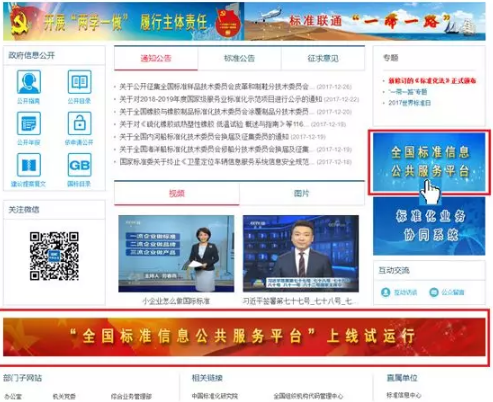Click the 互动访谈 person icon

pos(386,292)
